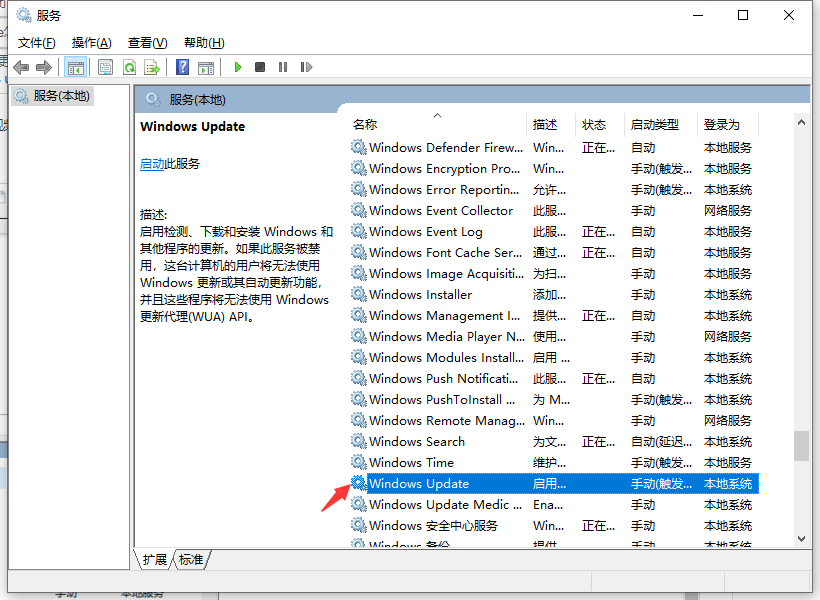
Task: Click the vertical scrollbar down arrow
Action: pos(801,538)
